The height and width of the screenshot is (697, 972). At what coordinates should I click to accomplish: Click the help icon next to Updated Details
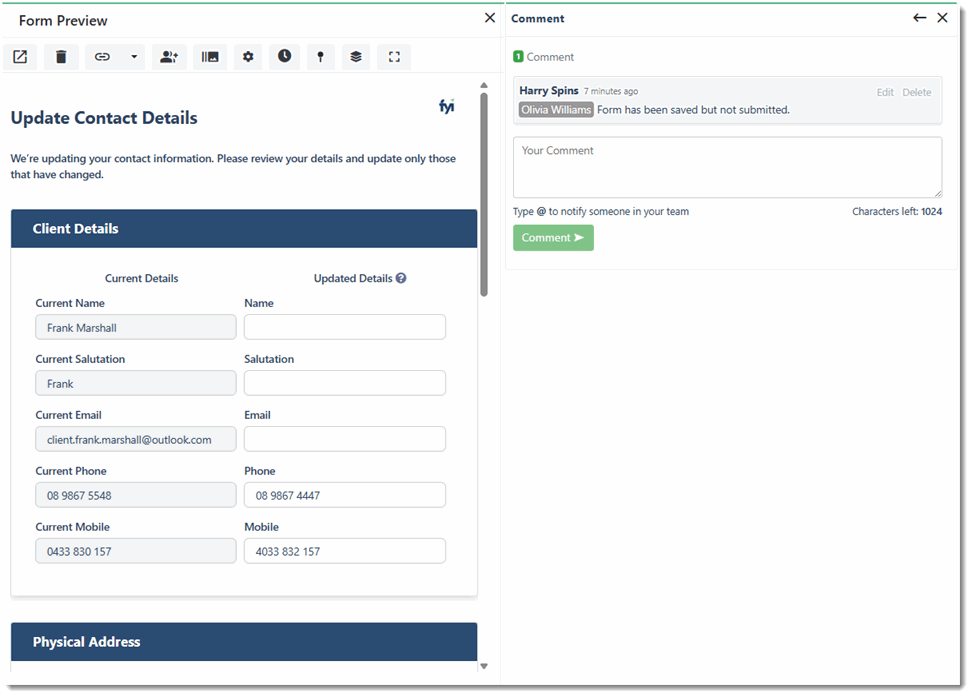[x=401, y=278]
